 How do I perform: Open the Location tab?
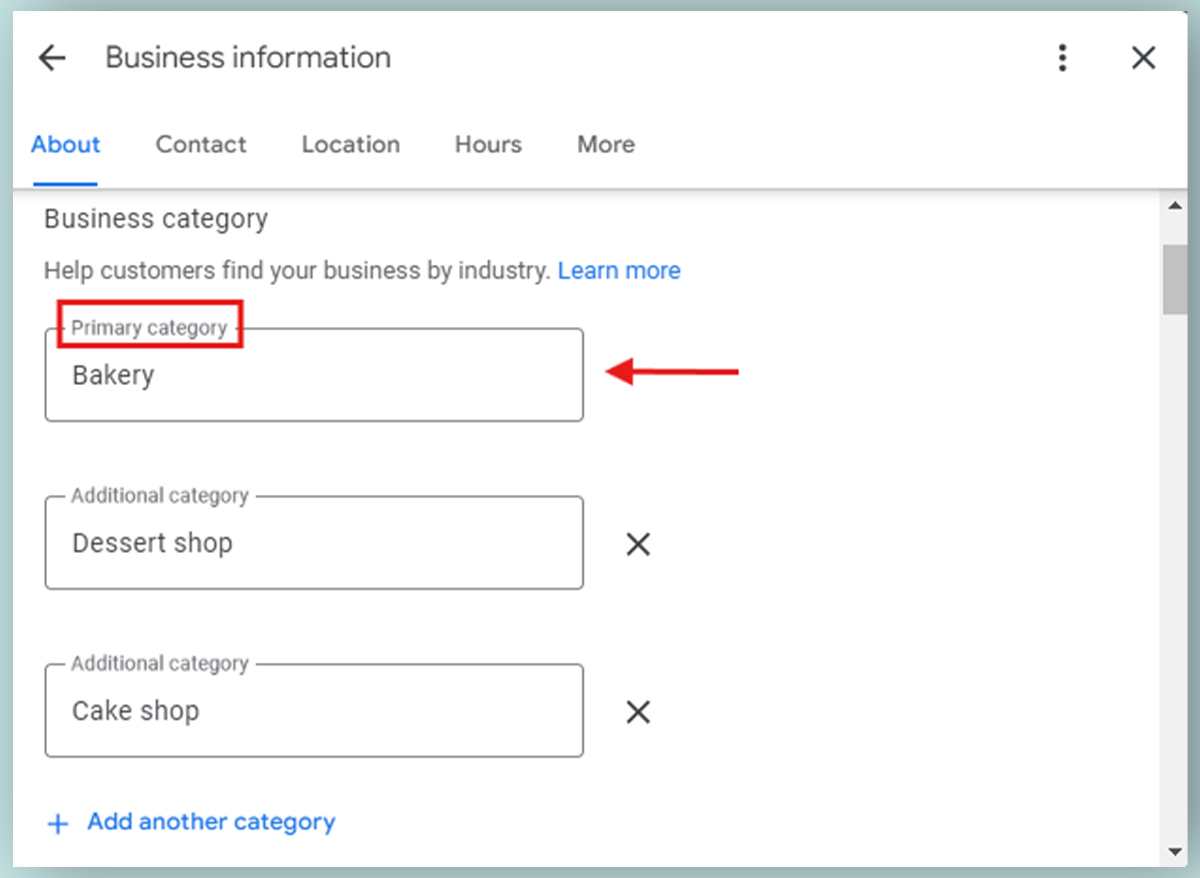point(350,144)
